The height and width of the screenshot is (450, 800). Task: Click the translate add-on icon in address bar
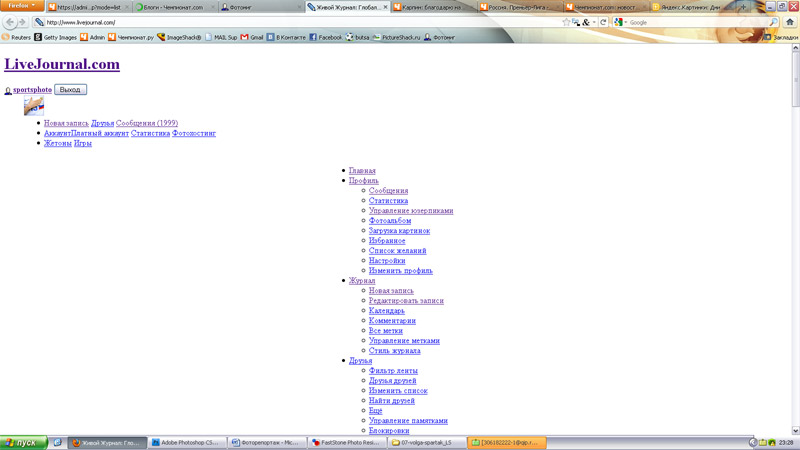576,22
